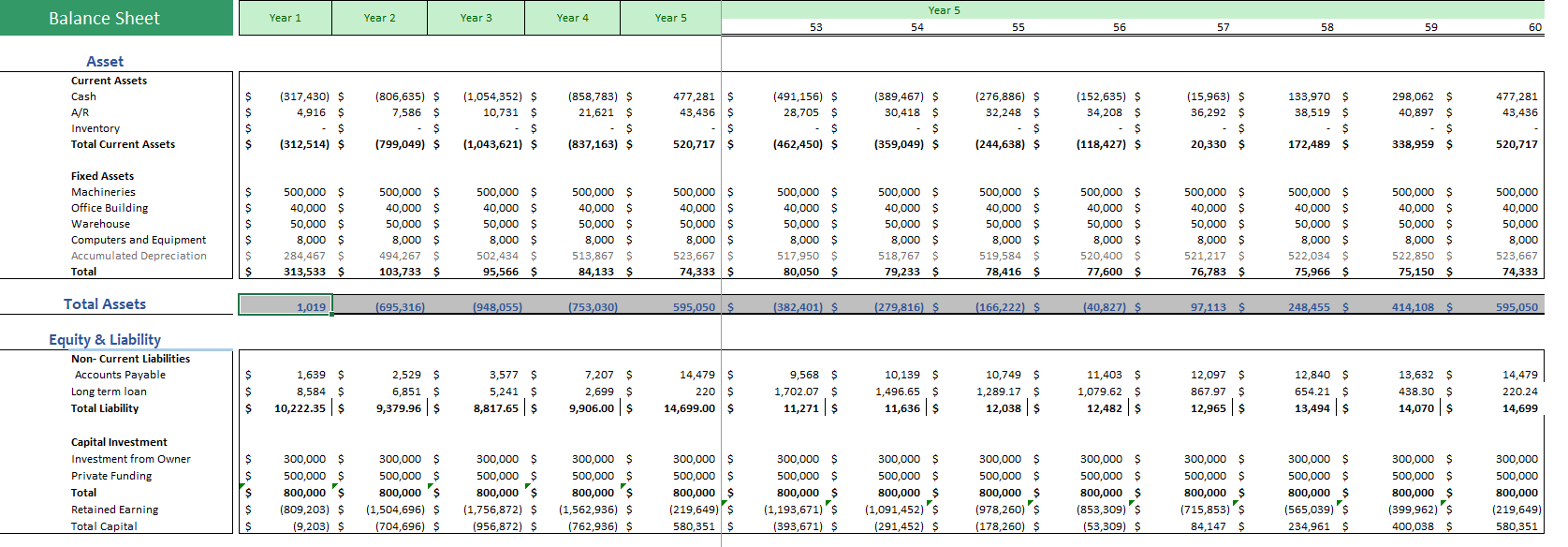The height and width of the screenshot is (547, 1568).
Task: Select month 57 Total Capital 84,147
Action: pyautogui.click(x=1209, y=526)
